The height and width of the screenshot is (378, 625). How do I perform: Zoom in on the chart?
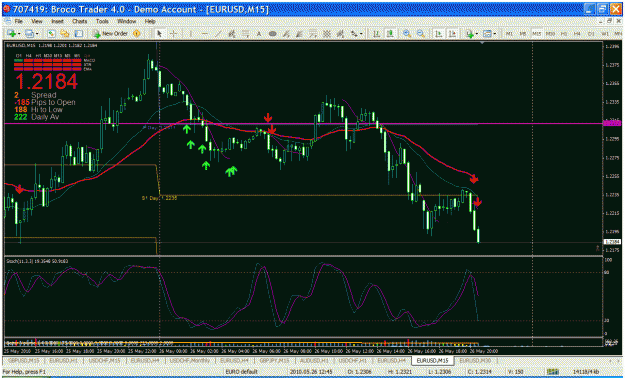click(x=407, y=34)
